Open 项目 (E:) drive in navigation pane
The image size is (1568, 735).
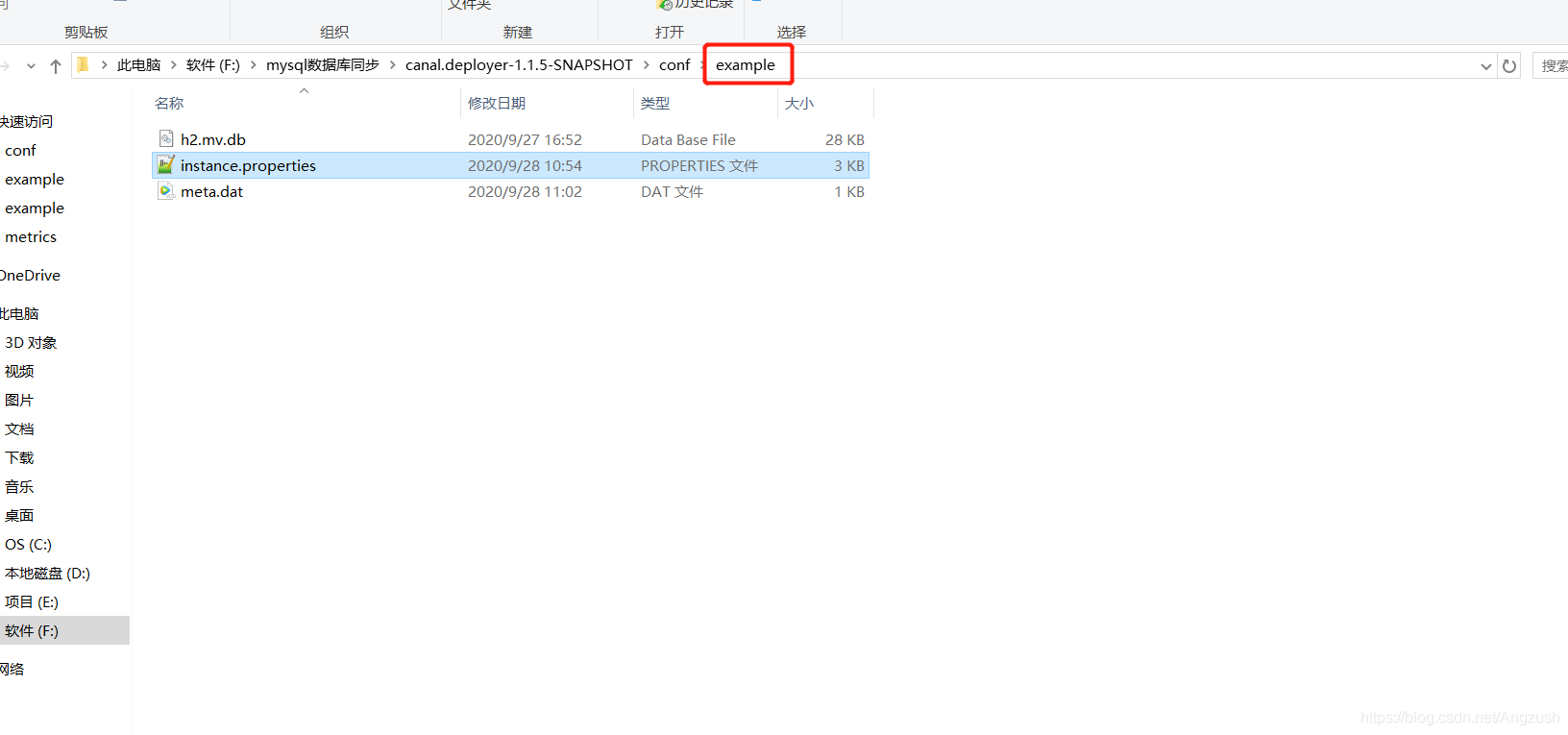pyautogui.click(x=32, y=602)
